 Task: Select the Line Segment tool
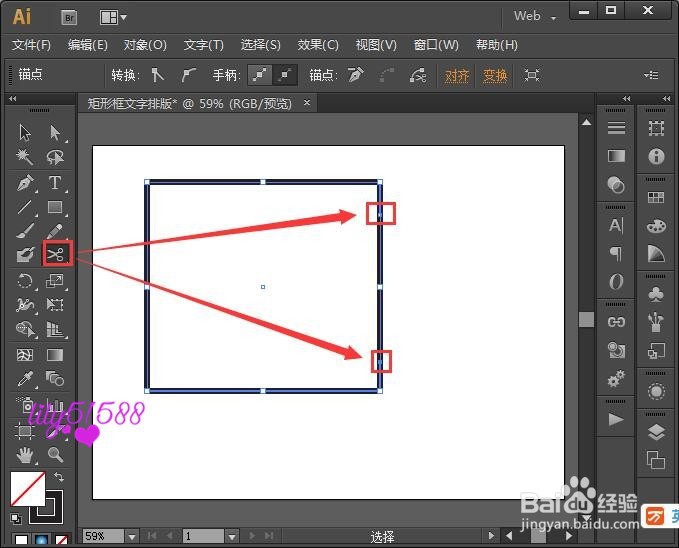click(x=25, y=207)
